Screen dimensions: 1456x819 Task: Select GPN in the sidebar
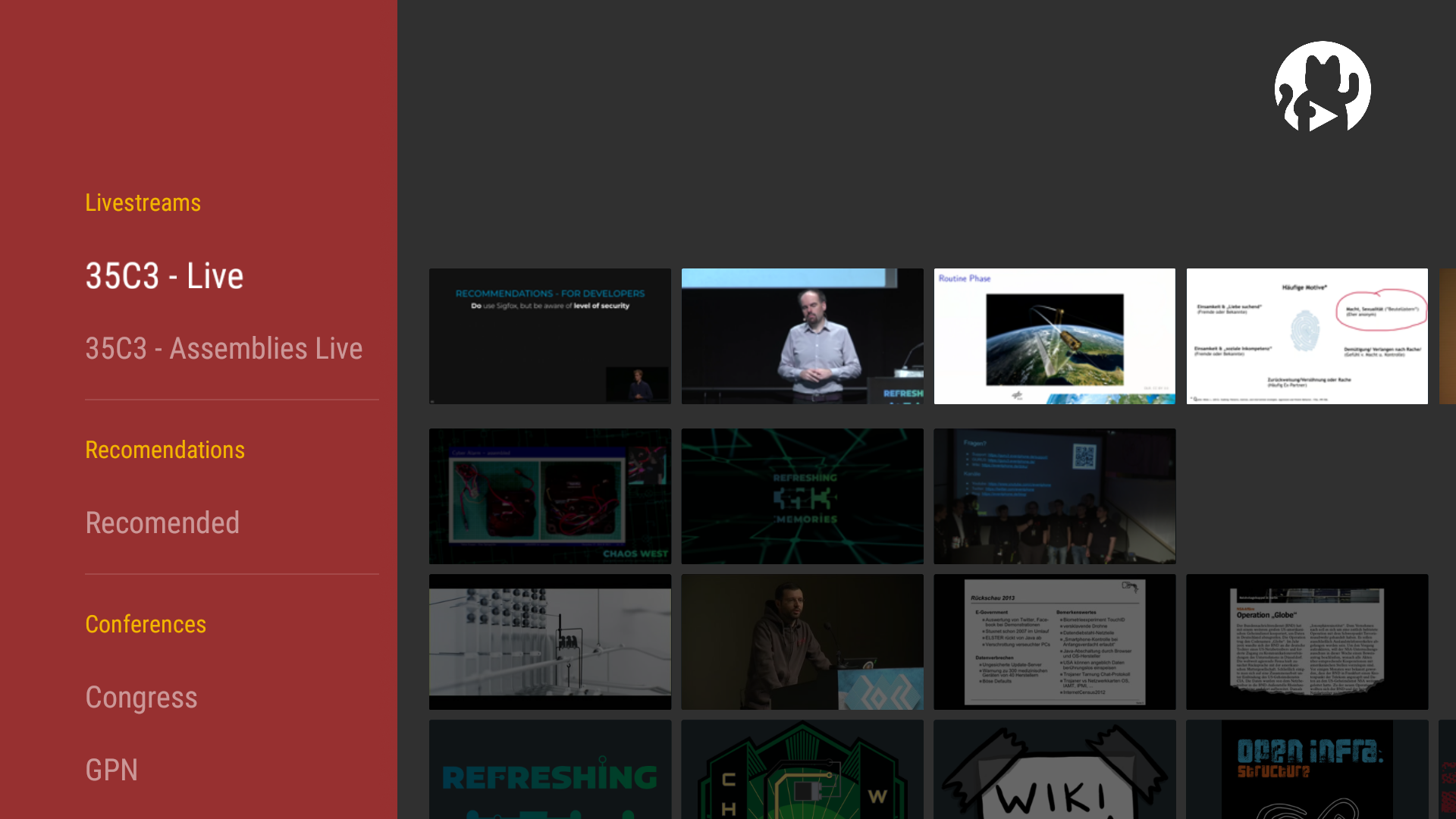(111, 770)
